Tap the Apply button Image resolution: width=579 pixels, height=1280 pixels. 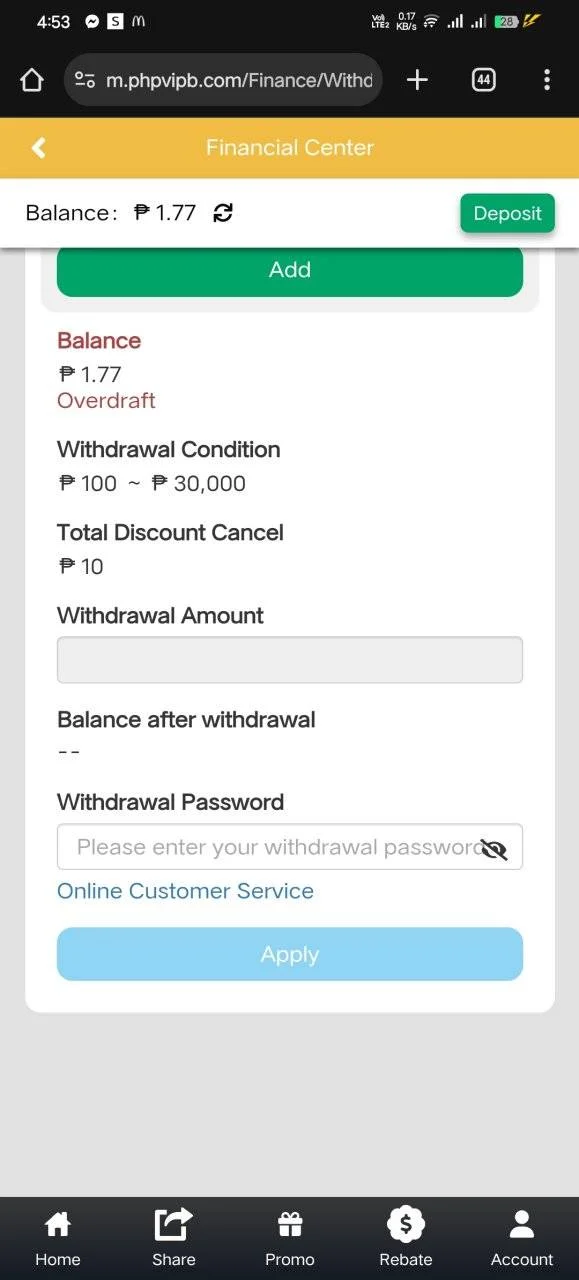click(x=290, y=954)
